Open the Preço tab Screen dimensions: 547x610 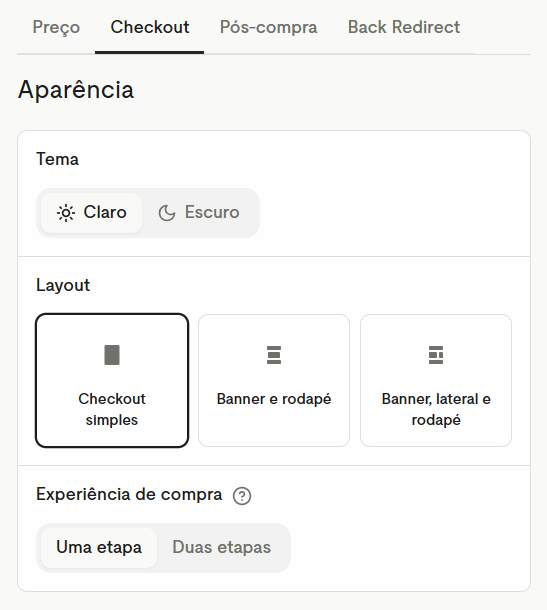[x=56, y=27]
